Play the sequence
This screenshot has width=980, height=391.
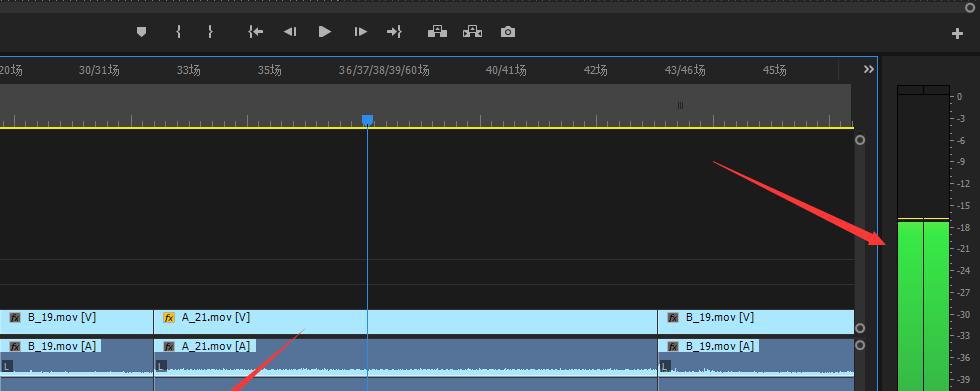324,32
